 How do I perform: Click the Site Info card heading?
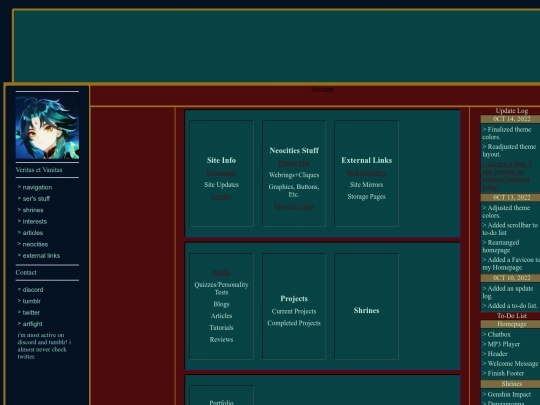(221, 160)
